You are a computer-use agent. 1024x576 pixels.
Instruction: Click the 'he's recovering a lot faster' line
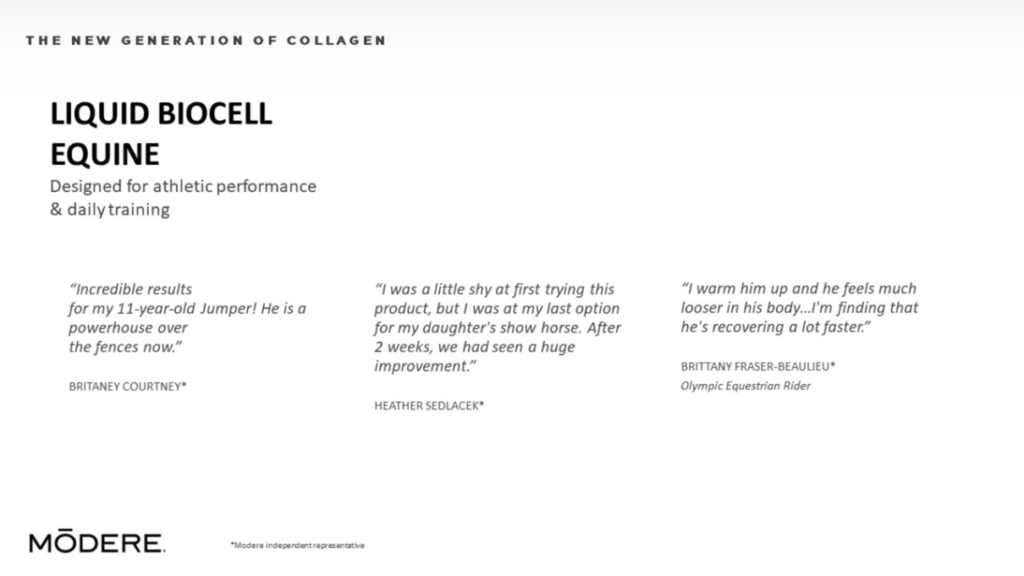775,327
